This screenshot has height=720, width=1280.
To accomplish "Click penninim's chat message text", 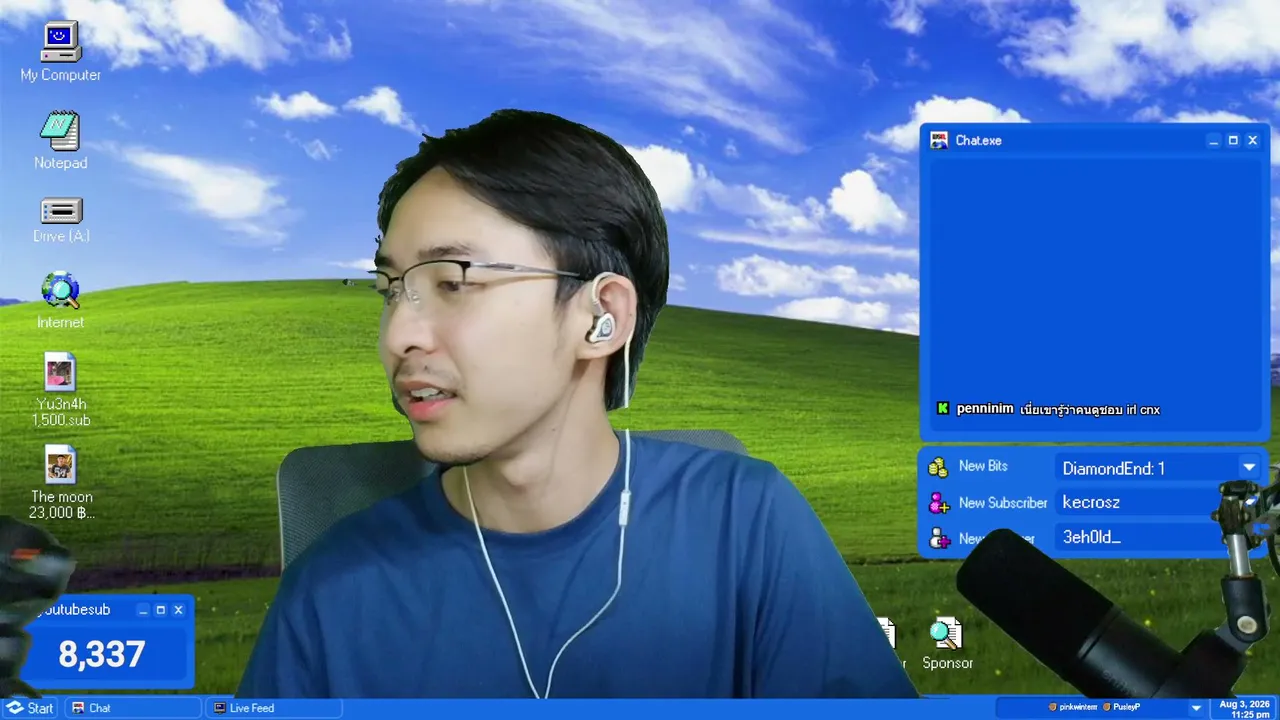I will [1090, 409].
